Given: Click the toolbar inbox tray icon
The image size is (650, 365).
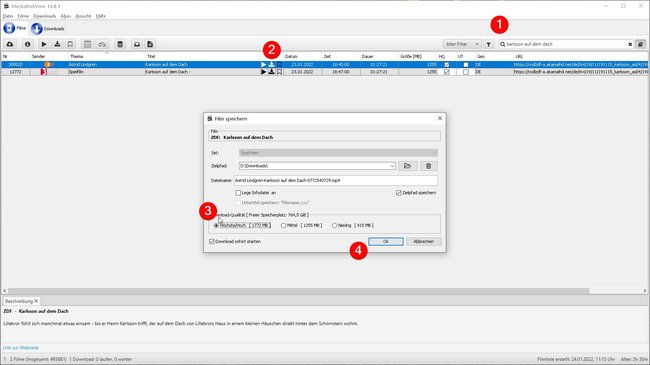Looking at the screenshot, I should [137, 44].
